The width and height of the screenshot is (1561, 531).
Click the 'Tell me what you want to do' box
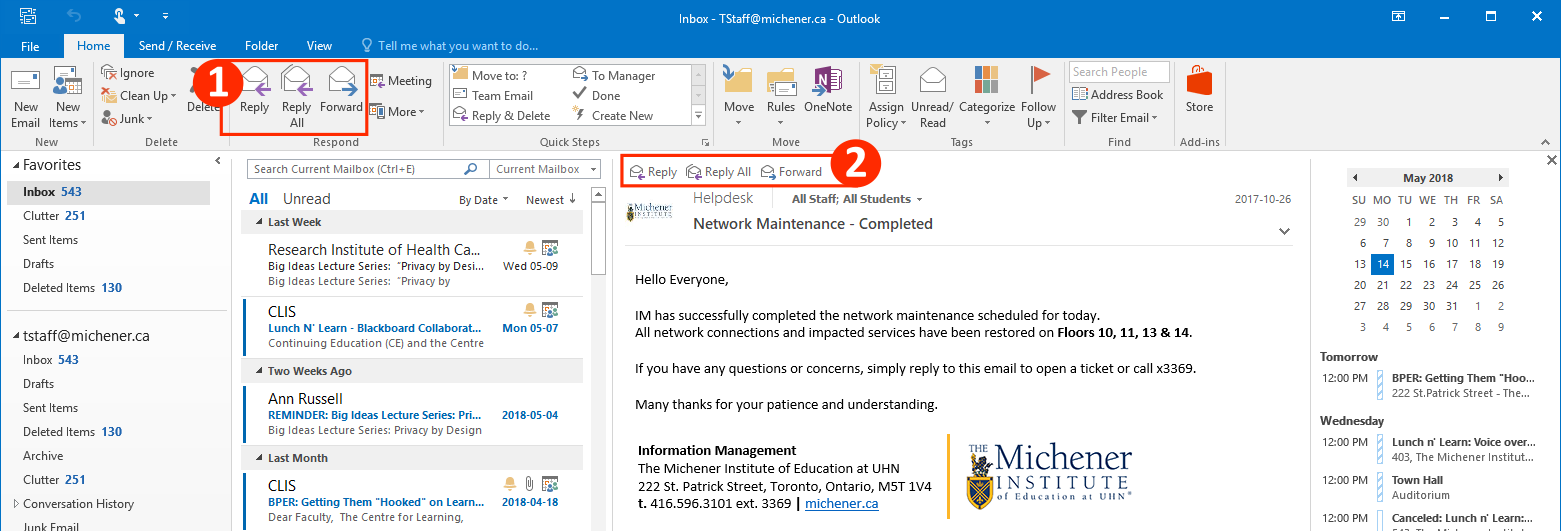[x=450, y=46]
